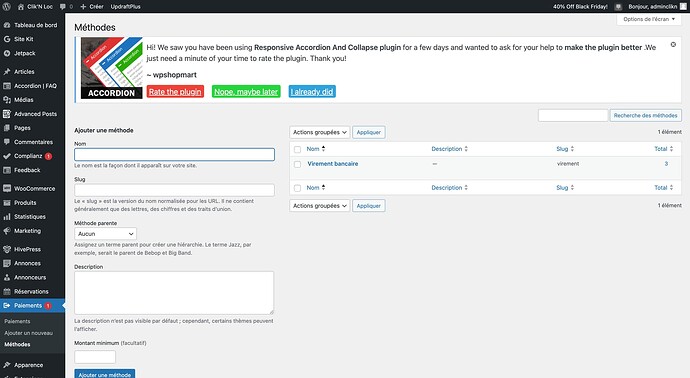
Task: Open the top Actions groupées dropdown
Action: point(319,132)
